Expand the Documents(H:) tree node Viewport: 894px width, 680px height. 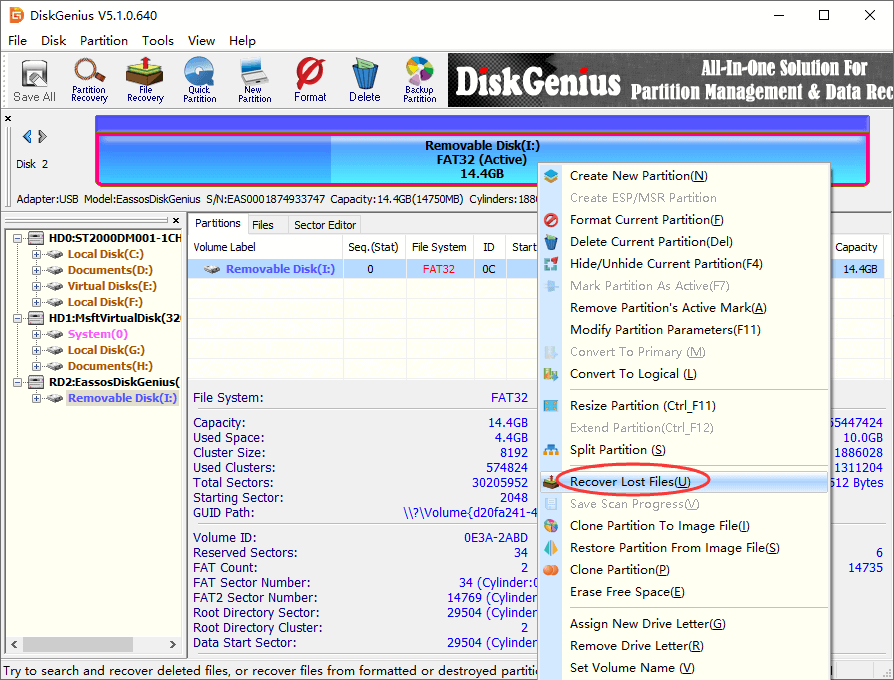click(37, 366)
